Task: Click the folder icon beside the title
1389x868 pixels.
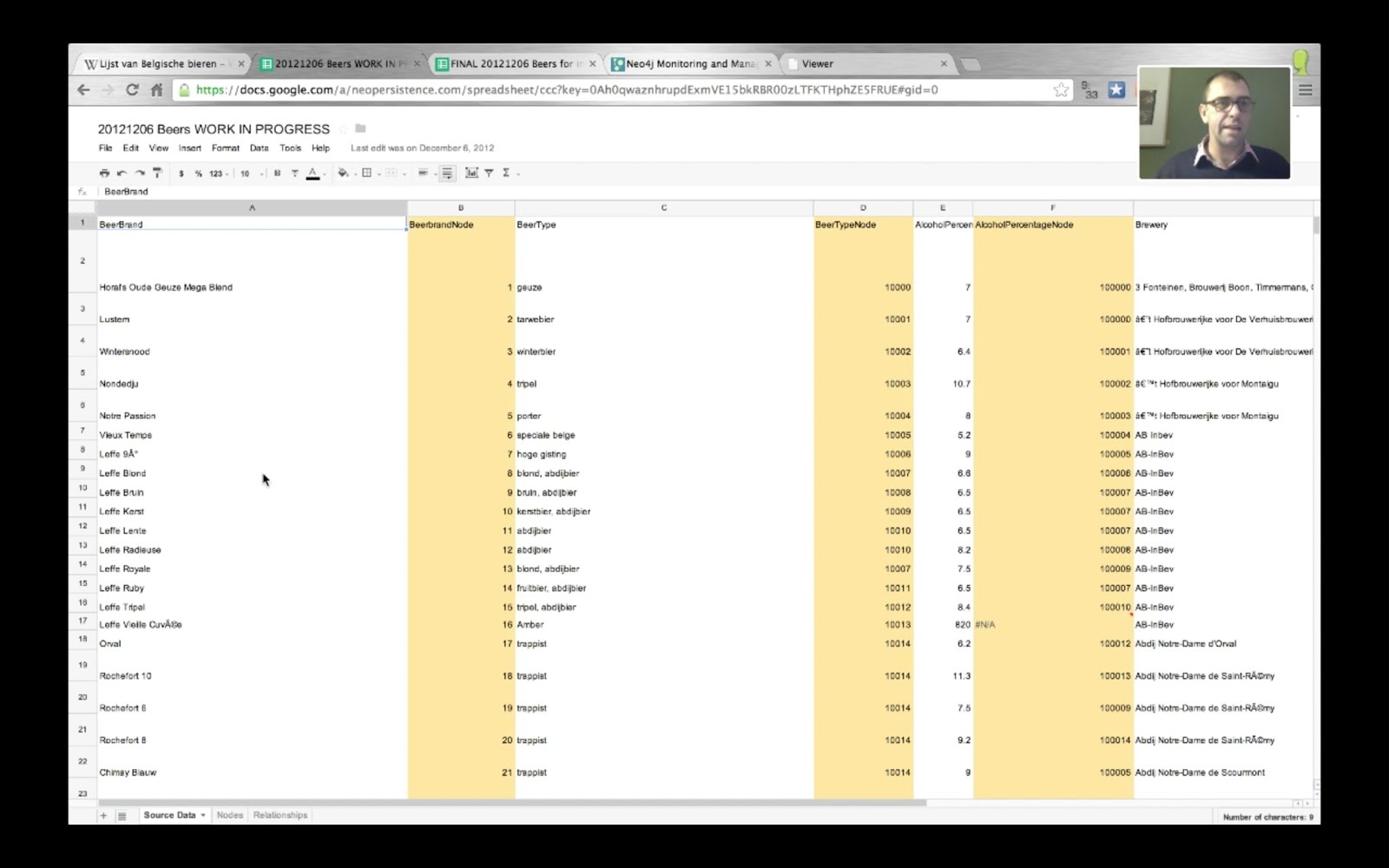Action: [x=361, y=128]
